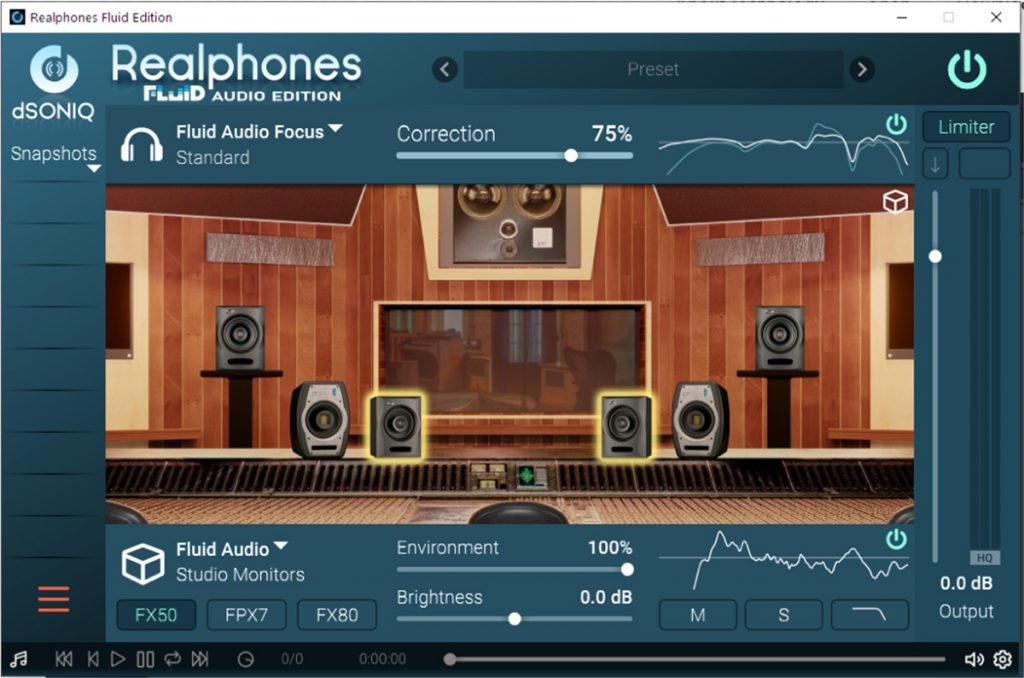Click the Realphones title logo
Screen dimensions: 1024x678
tap(235, 72)
